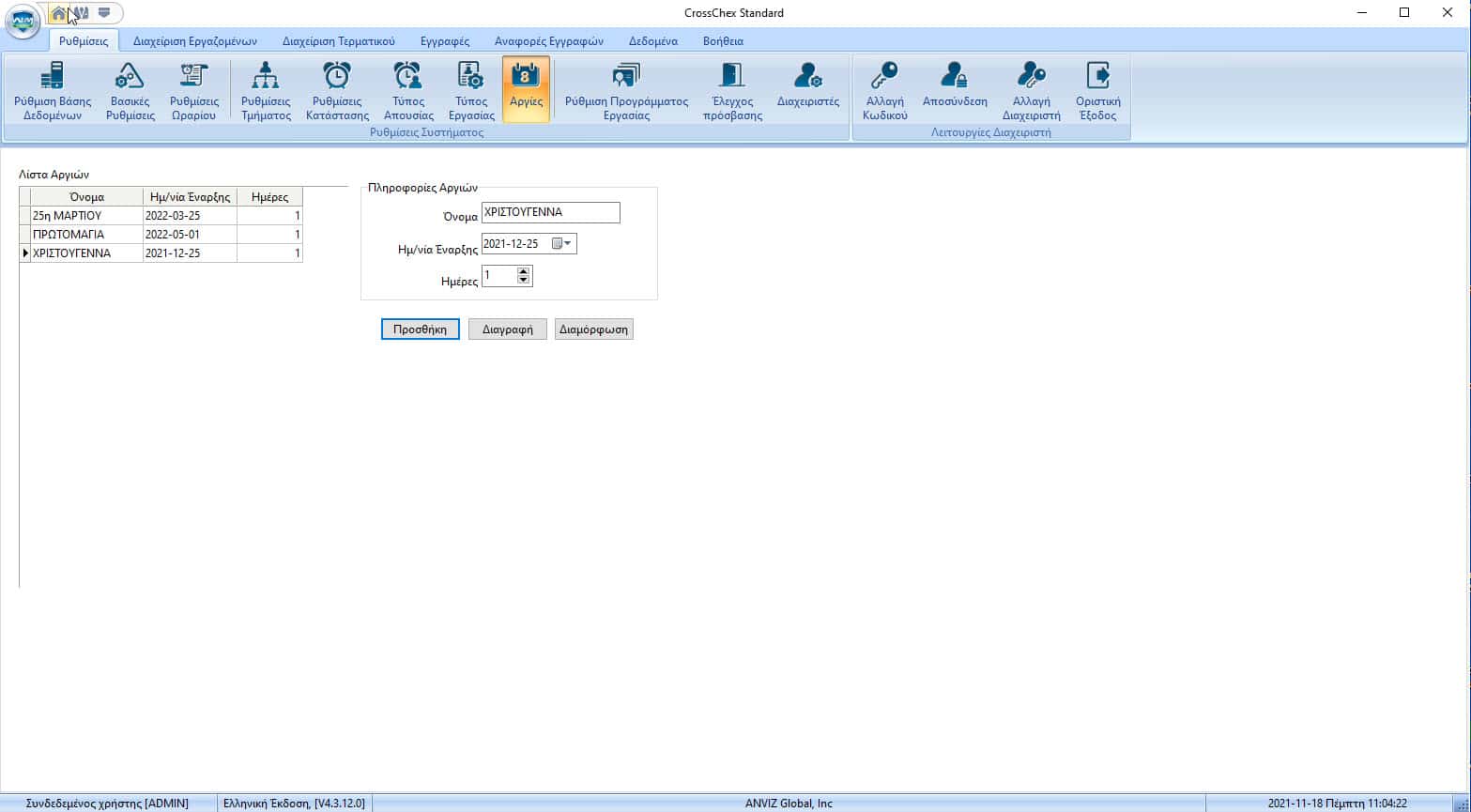Viewport: 1471px width, 812px height.
Task: Open Βασικές Ρυθμίσεις basic settings
Action: (x=130, y=91)
